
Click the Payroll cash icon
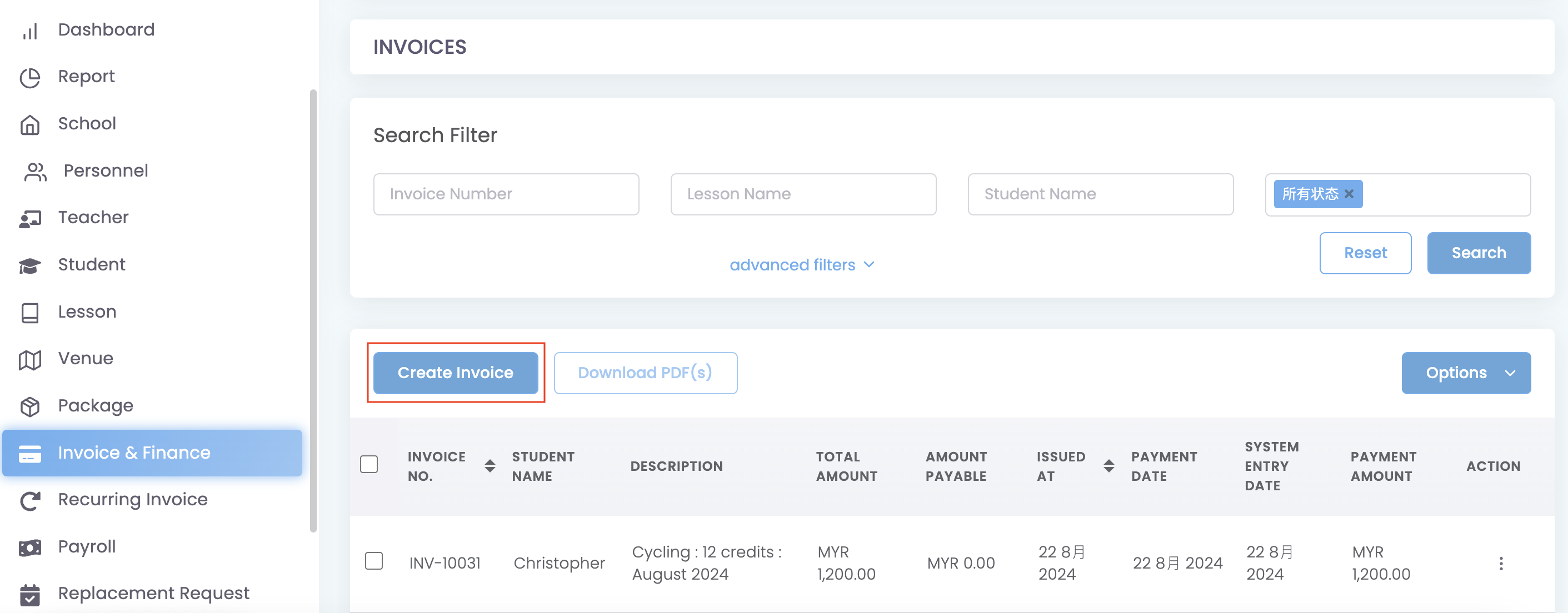point(30,547)
